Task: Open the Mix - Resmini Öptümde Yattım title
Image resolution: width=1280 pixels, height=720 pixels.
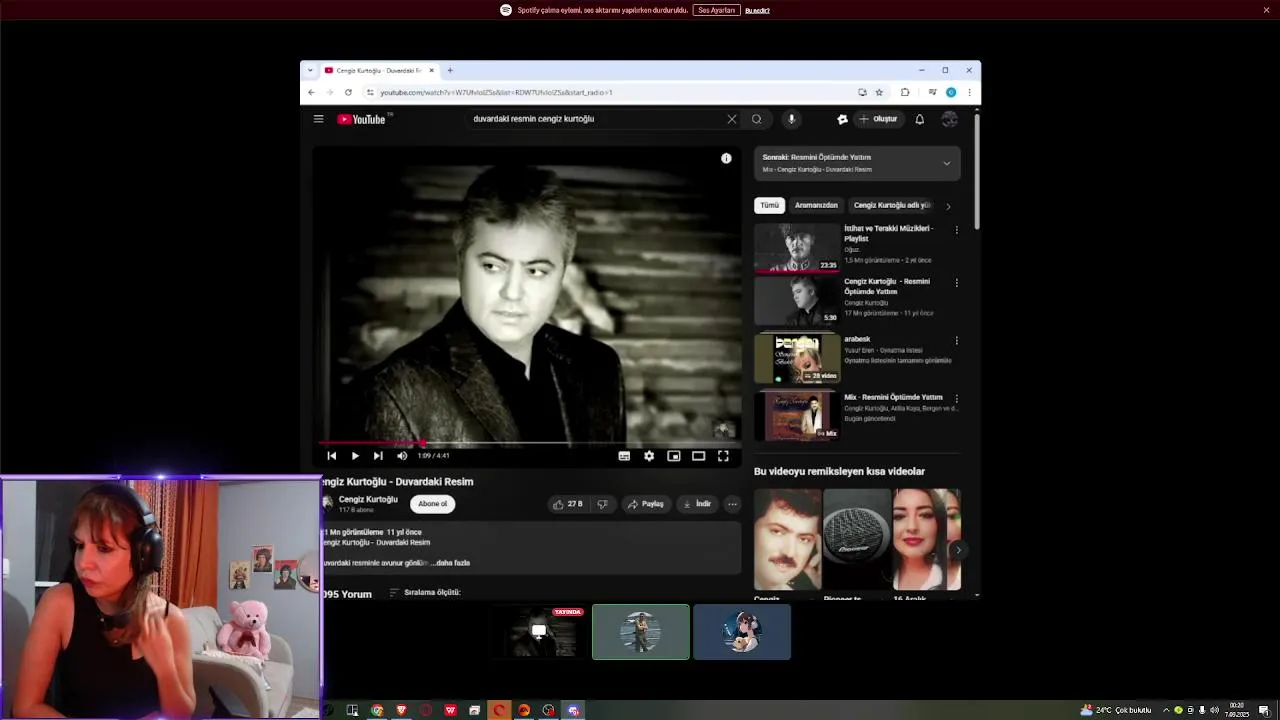Action: pos(893,397)
